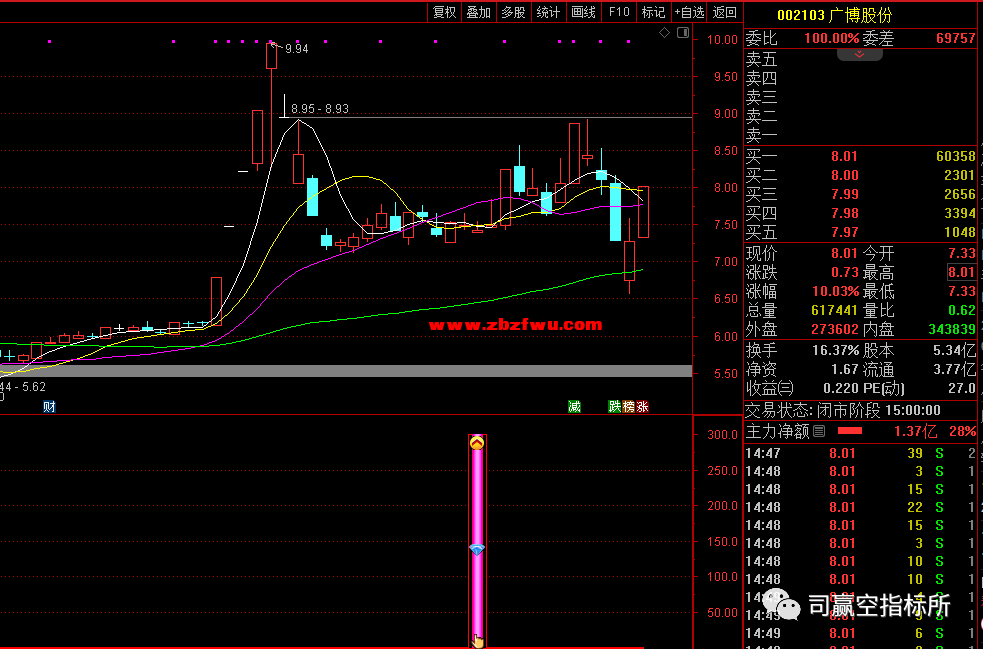The width and height of the screenshot is (983, 649).
Task: Click the blue diamond icon on magenta bar
Action: pos(477,550)
